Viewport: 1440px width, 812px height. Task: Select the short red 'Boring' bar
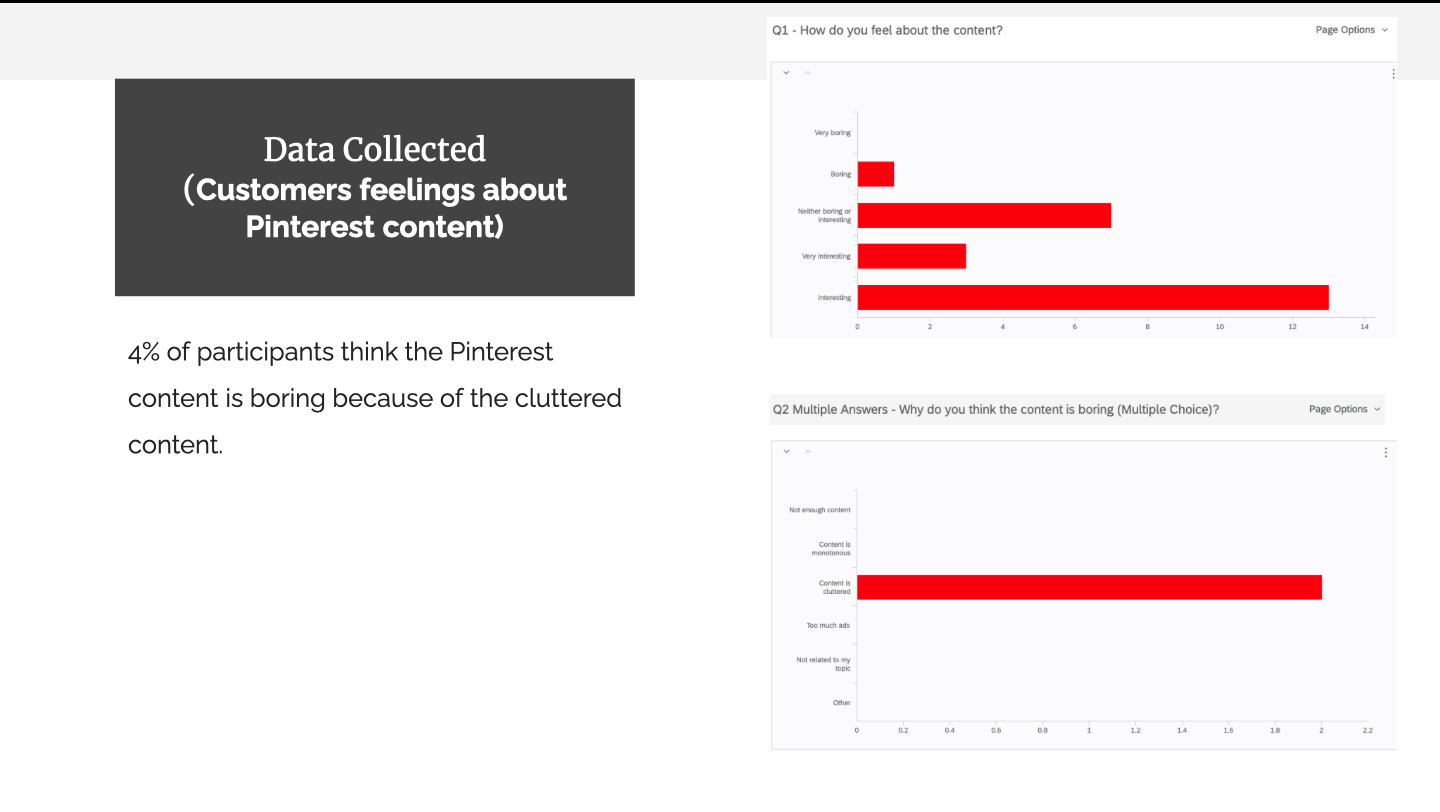coord(876,174)
